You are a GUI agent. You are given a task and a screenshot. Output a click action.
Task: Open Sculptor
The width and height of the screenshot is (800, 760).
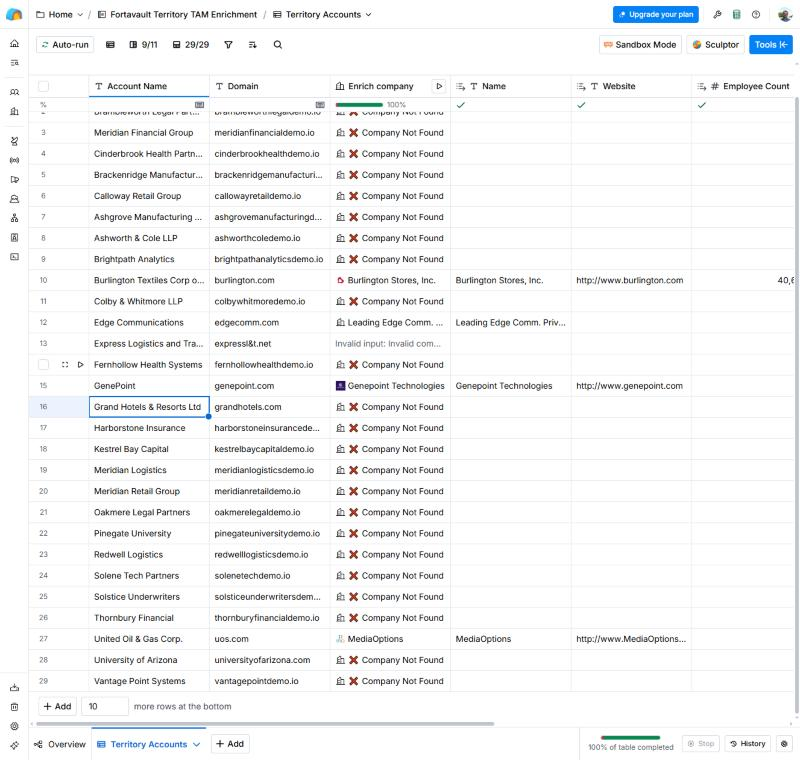click(715, 45)
